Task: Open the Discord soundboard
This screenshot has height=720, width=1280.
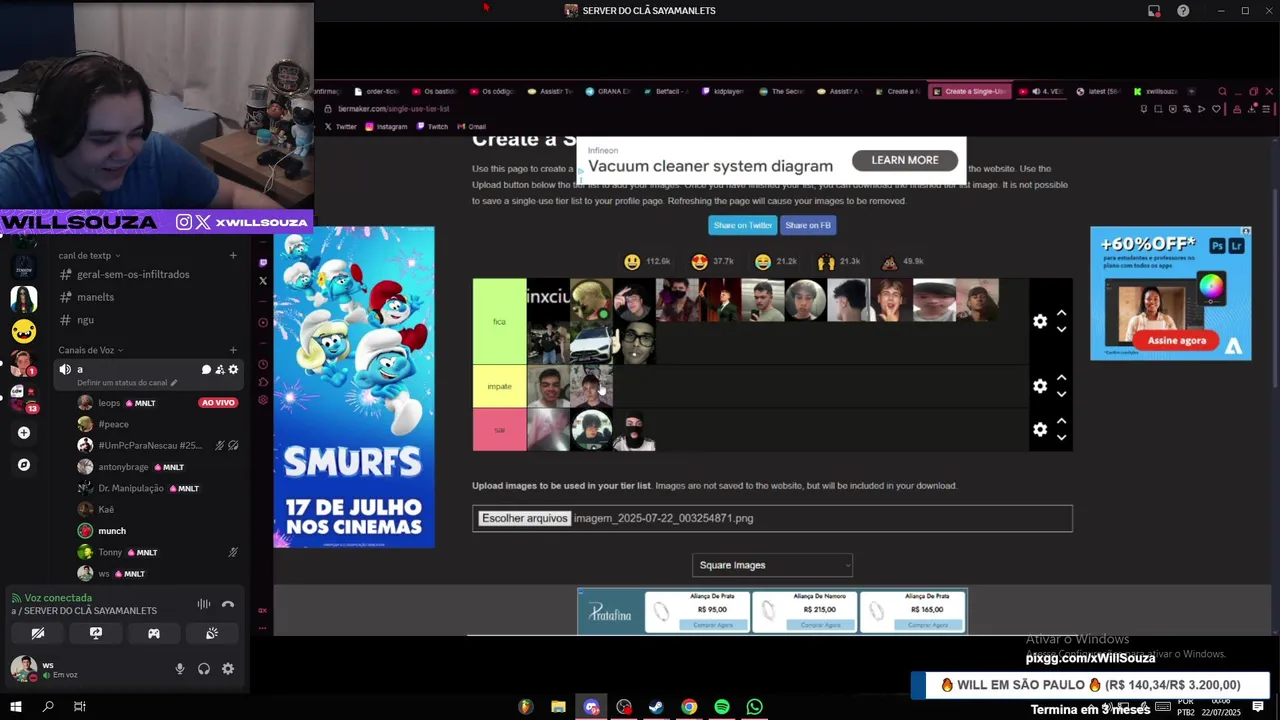Action: pos(212,633)
